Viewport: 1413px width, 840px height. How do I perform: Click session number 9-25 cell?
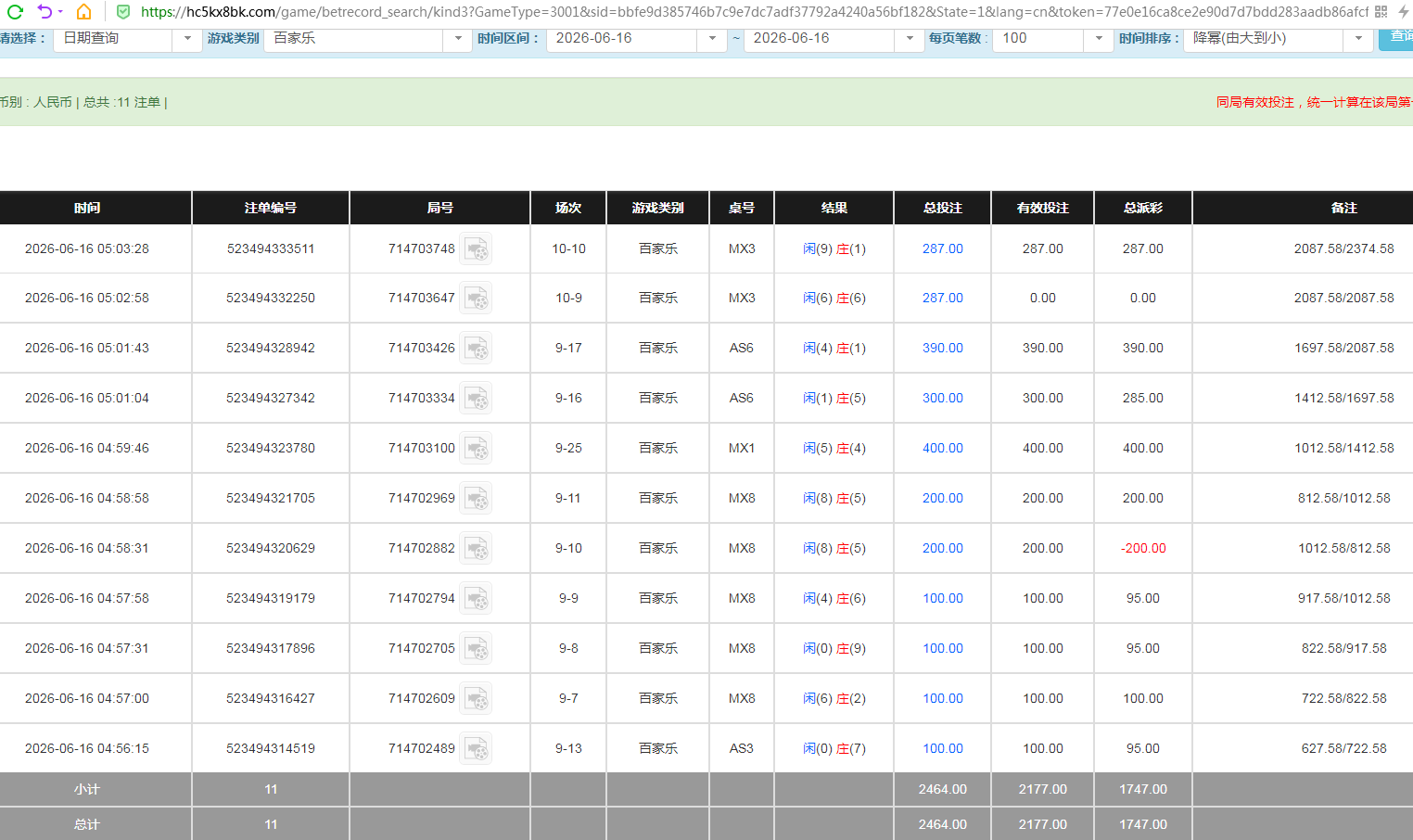coord(568,448)
